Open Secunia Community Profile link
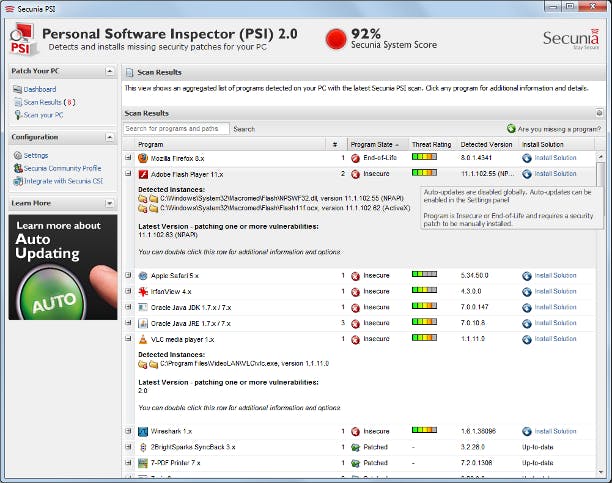The image size is (612, 483). click(62, 168)
